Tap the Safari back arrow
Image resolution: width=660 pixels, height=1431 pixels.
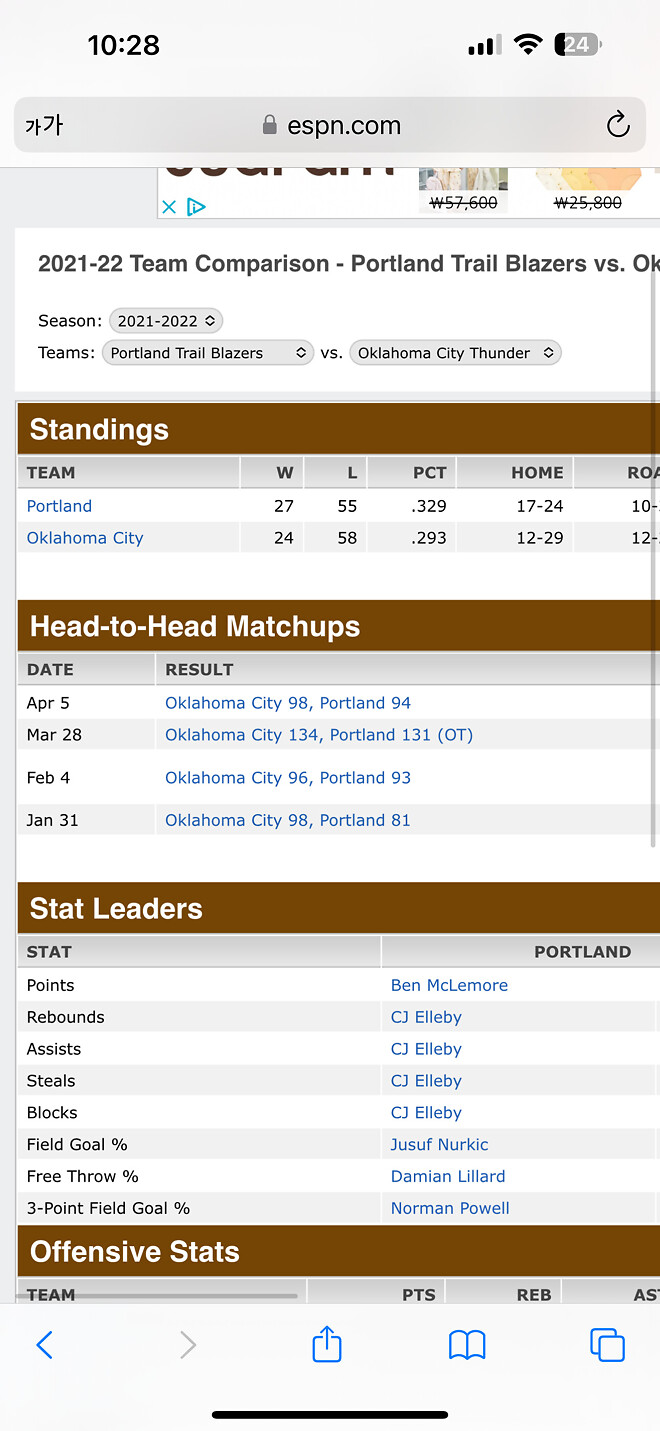click(44, 1345)
